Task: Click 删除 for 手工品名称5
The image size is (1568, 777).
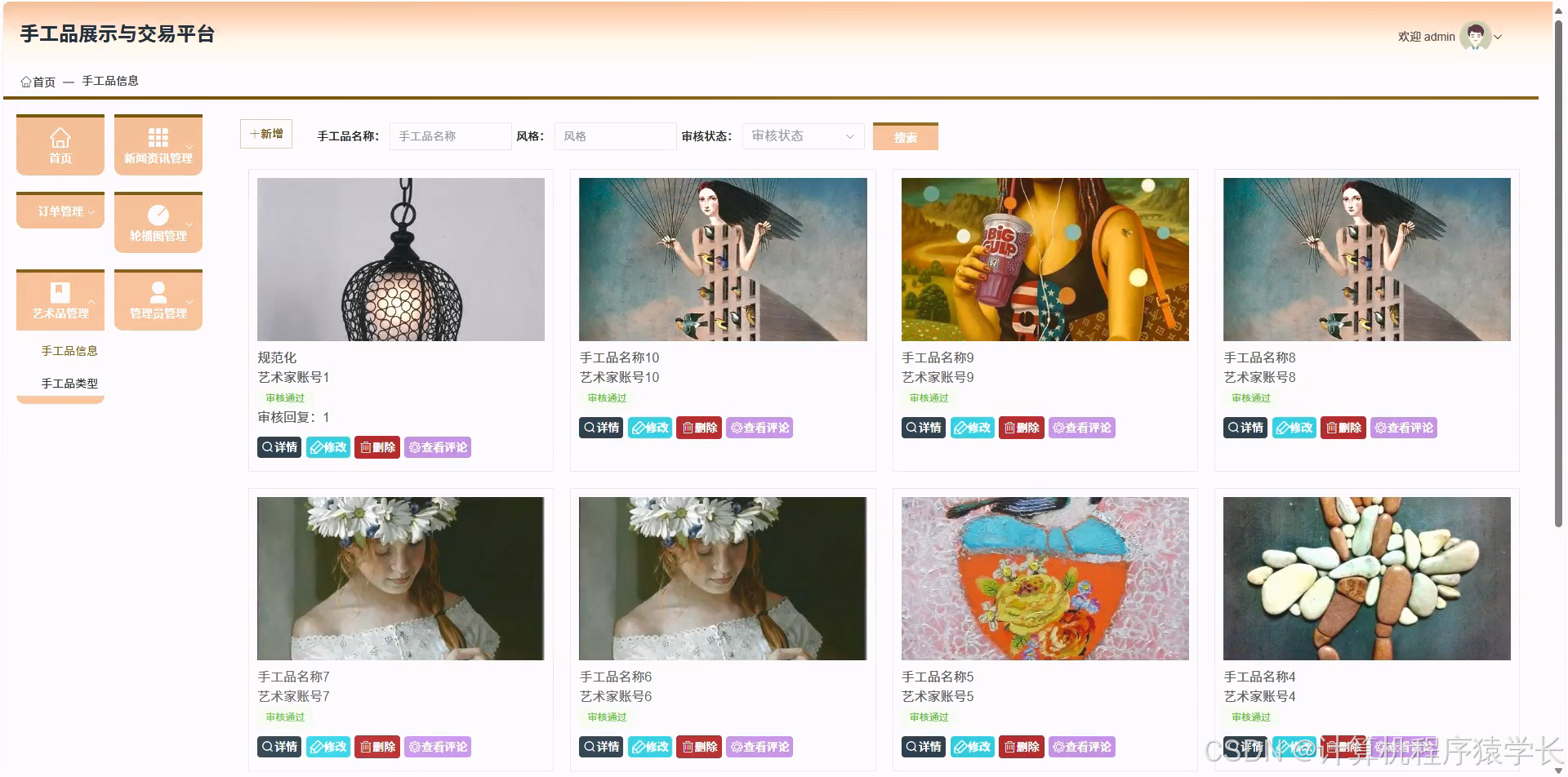Action: click(1022, 747)
